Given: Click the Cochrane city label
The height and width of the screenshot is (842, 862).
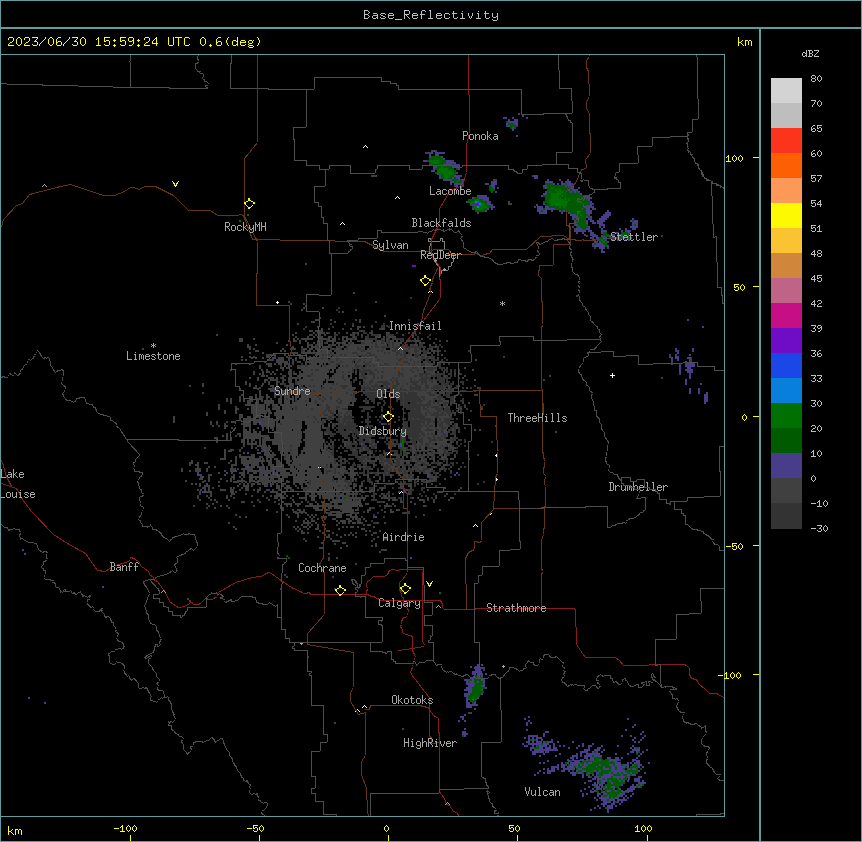Looking at the screenshot, I should tap(322, 568).
